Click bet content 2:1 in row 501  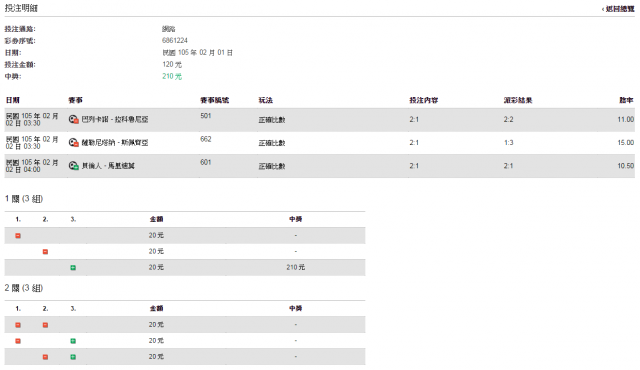(x=414, y=120)
